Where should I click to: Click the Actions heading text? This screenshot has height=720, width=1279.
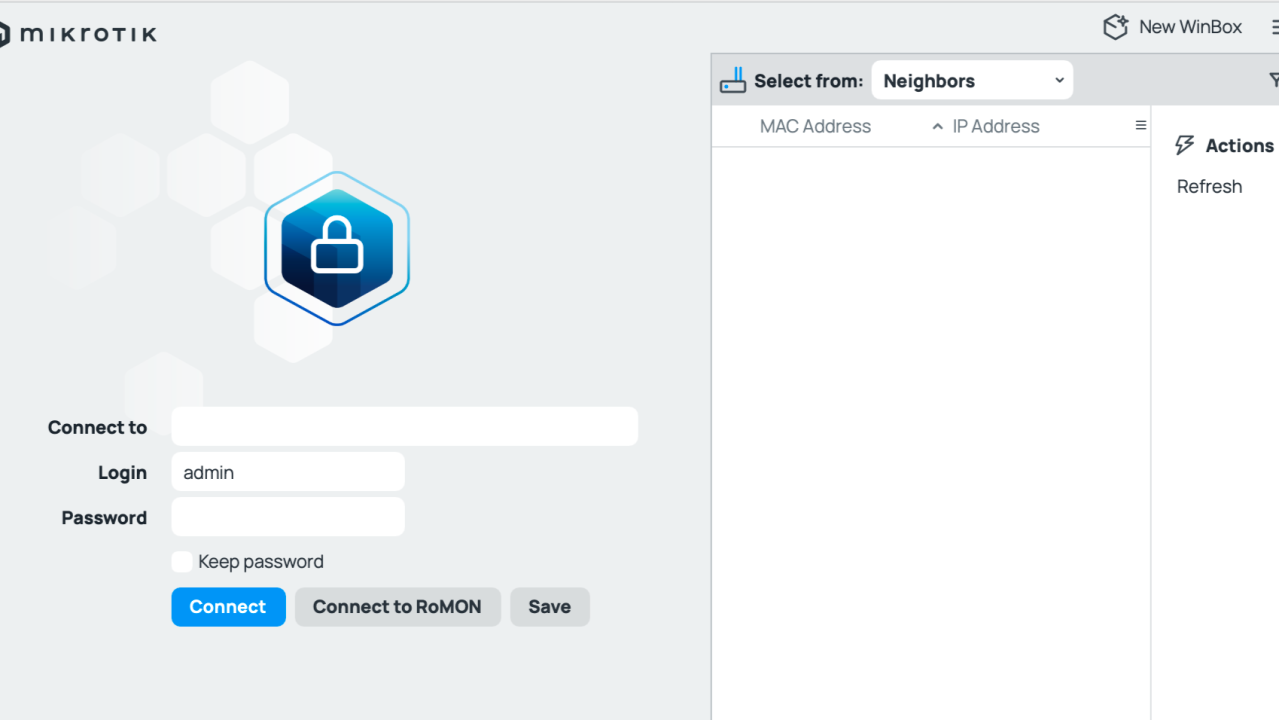pos(1239,146)
